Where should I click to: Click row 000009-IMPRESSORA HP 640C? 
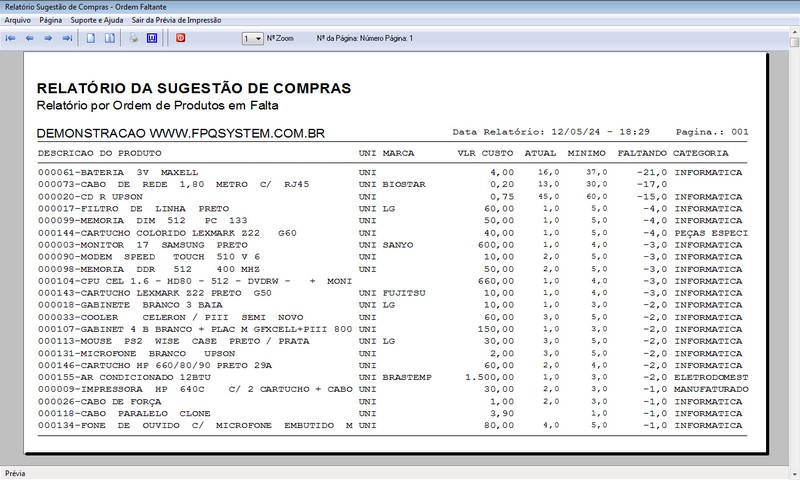tap(392, 390)
